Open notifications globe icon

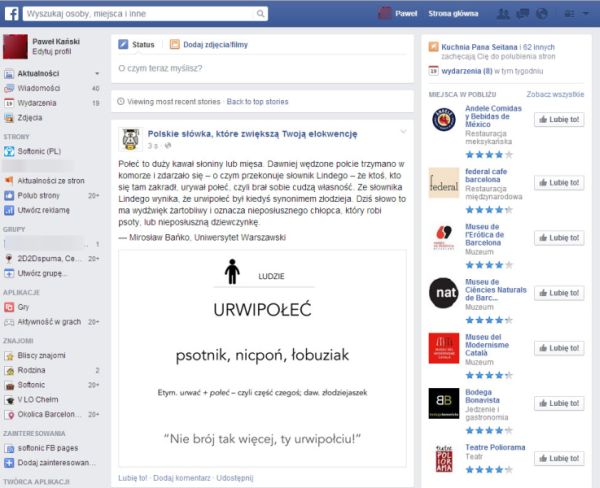(x=542, y=14)
